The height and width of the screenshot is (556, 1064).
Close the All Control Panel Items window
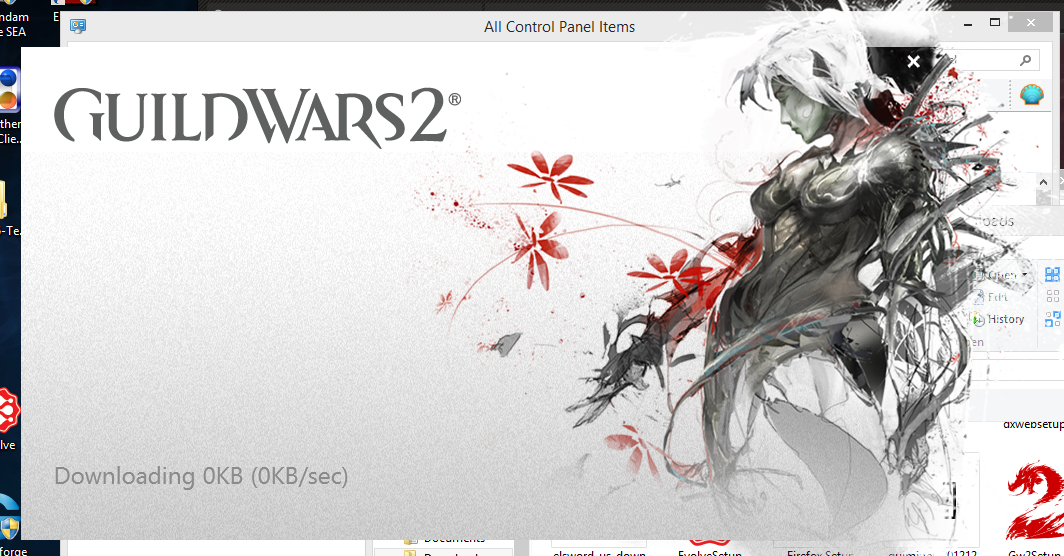(1031, 22)
